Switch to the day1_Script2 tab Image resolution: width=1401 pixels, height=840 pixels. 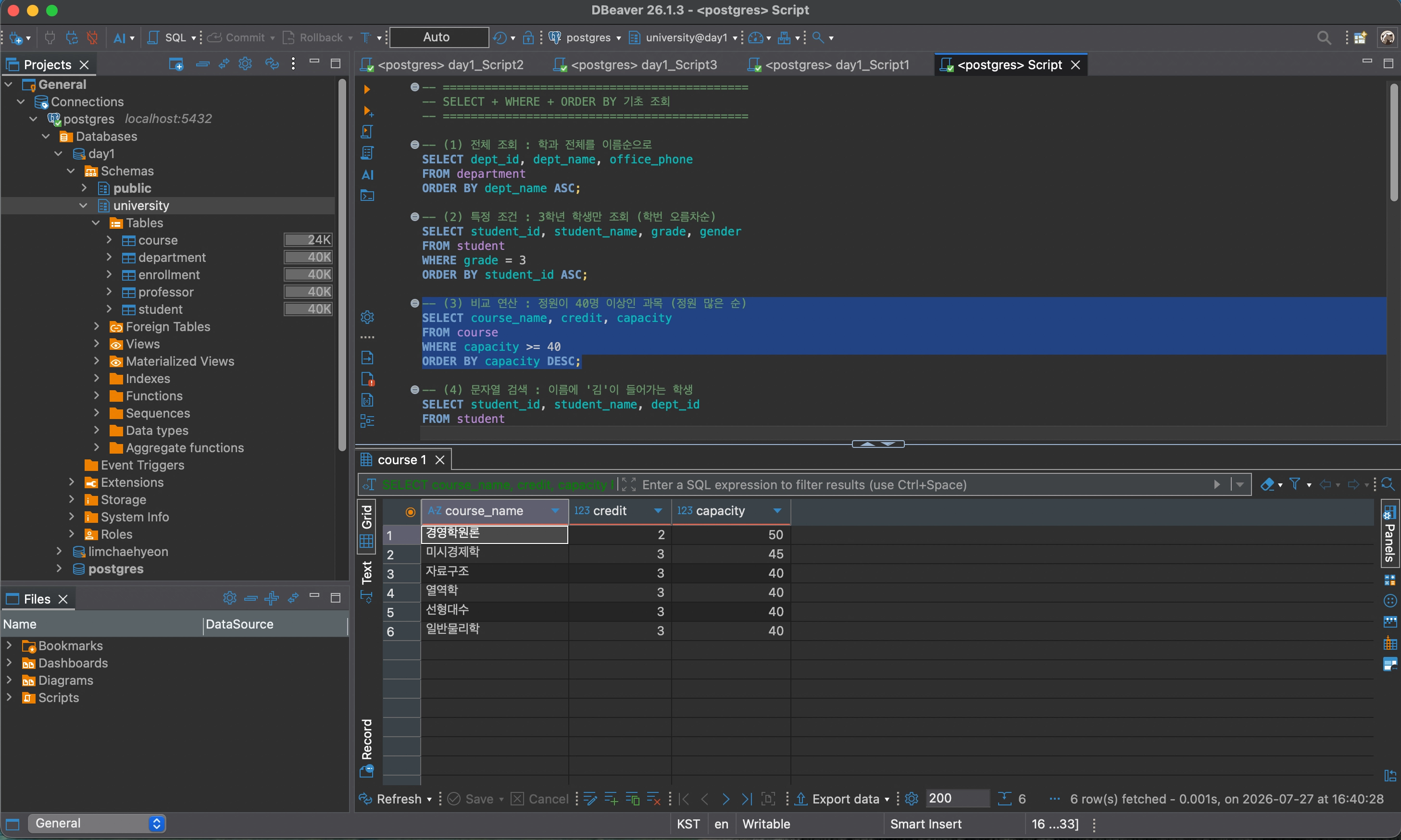coord(443,64)
